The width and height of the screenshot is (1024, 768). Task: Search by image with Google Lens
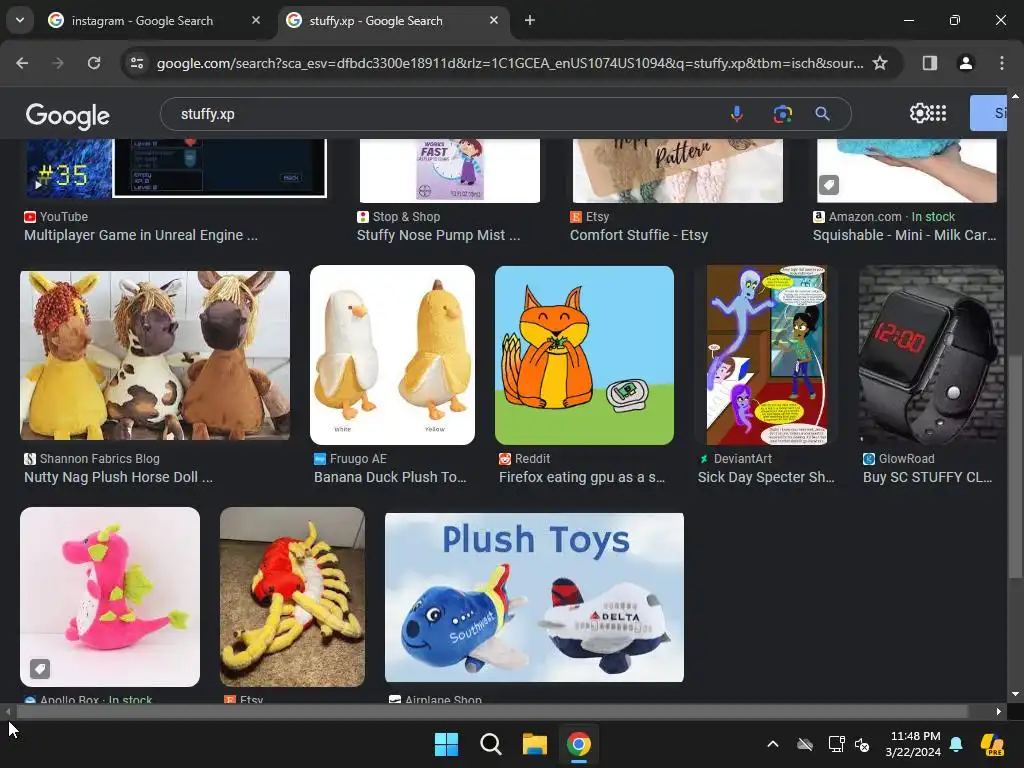point(782,114)
